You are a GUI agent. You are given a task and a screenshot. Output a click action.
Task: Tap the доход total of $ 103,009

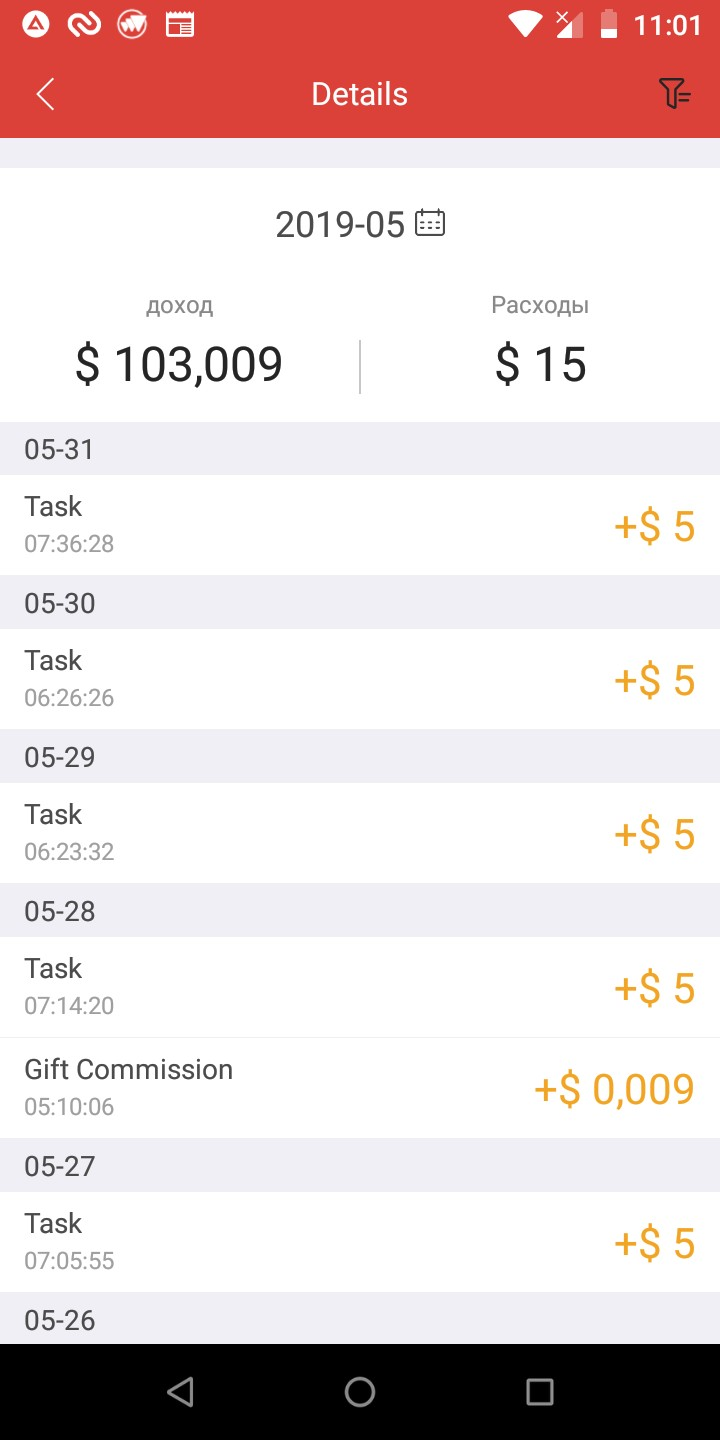coord(179,364)
